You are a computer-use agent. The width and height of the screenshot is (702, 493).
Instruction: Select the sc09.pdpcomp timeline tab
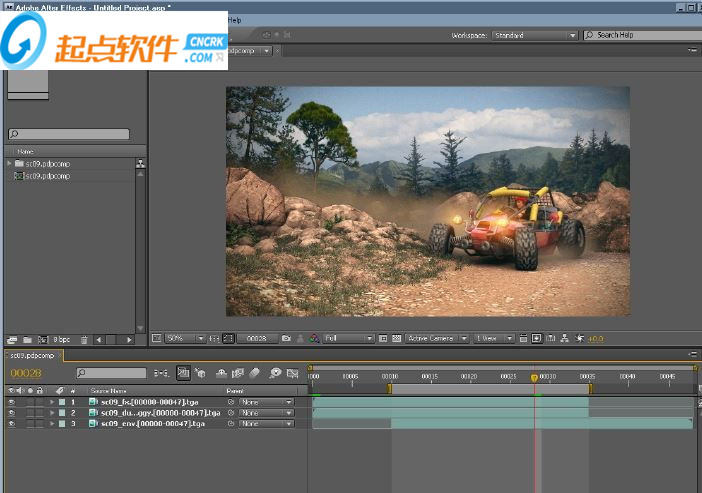(30, 355)
